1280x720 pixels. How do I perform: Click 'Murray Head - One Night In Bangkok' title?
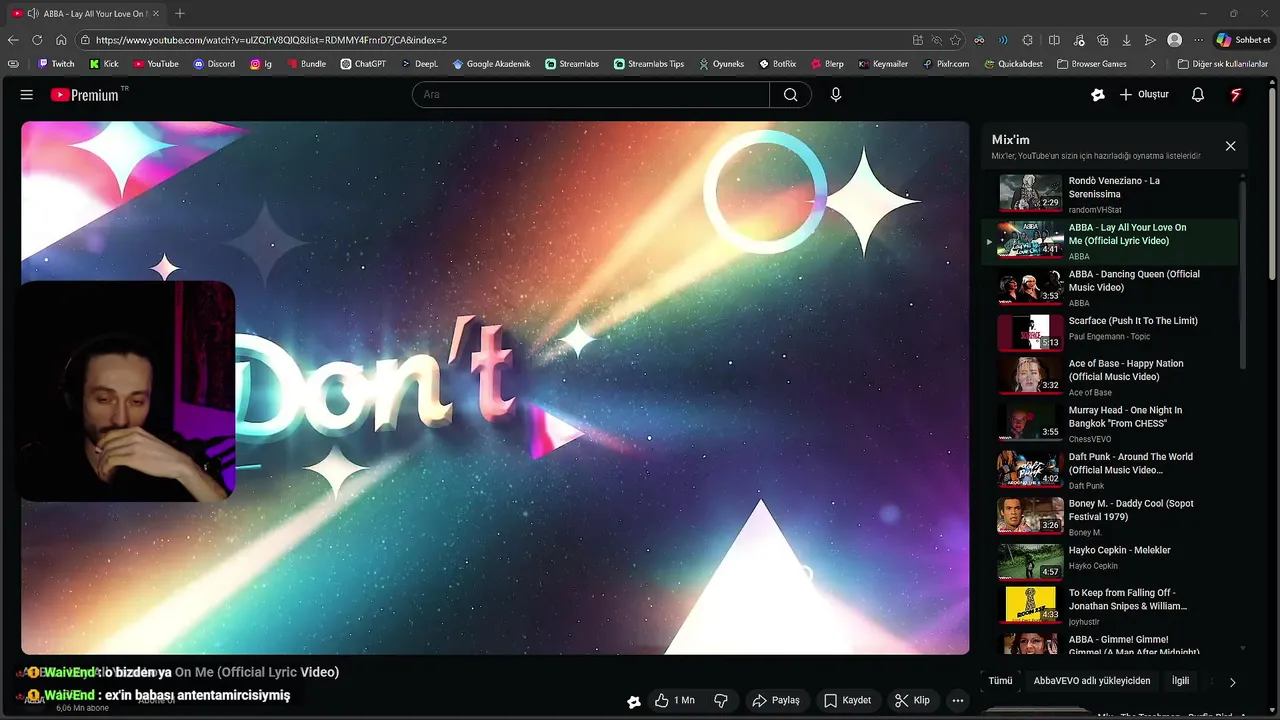(x=1125, y=417)
